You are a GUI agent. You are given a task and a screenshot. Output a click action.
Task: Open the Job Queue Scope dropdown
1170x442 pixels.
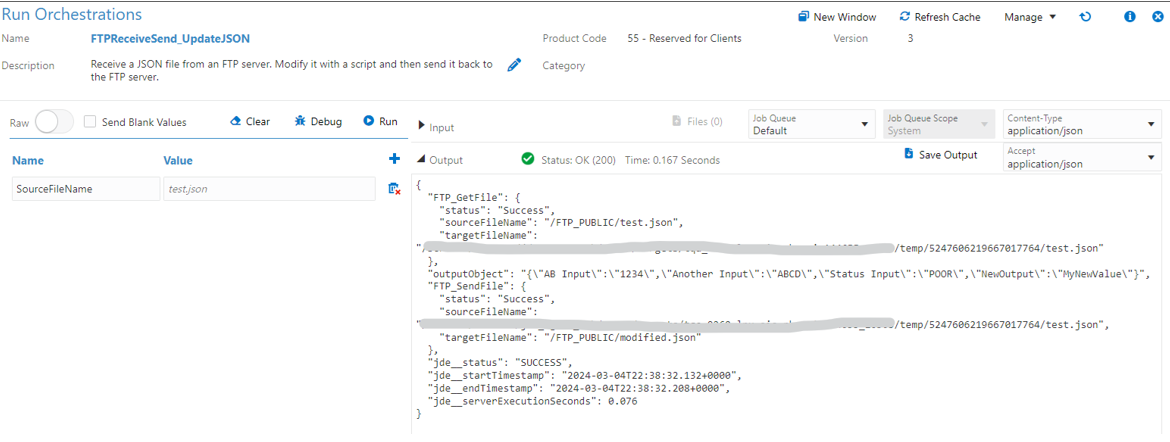pos(939,124)
